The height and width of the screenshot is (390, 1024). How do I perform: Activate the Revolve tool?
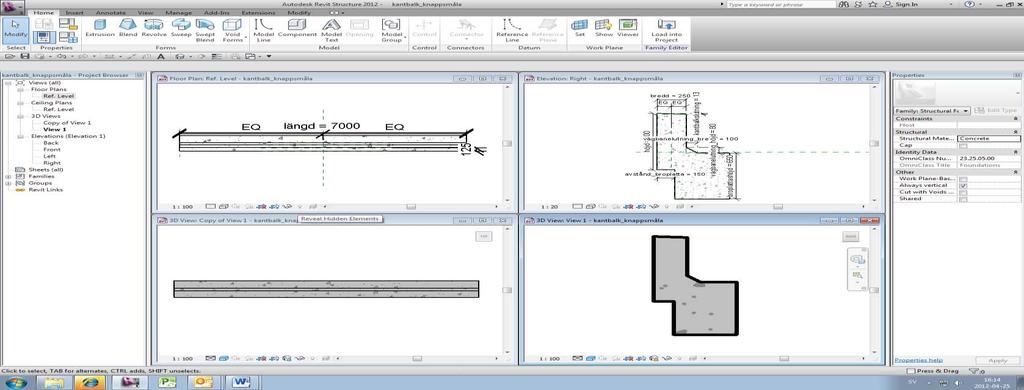(154, 29)
